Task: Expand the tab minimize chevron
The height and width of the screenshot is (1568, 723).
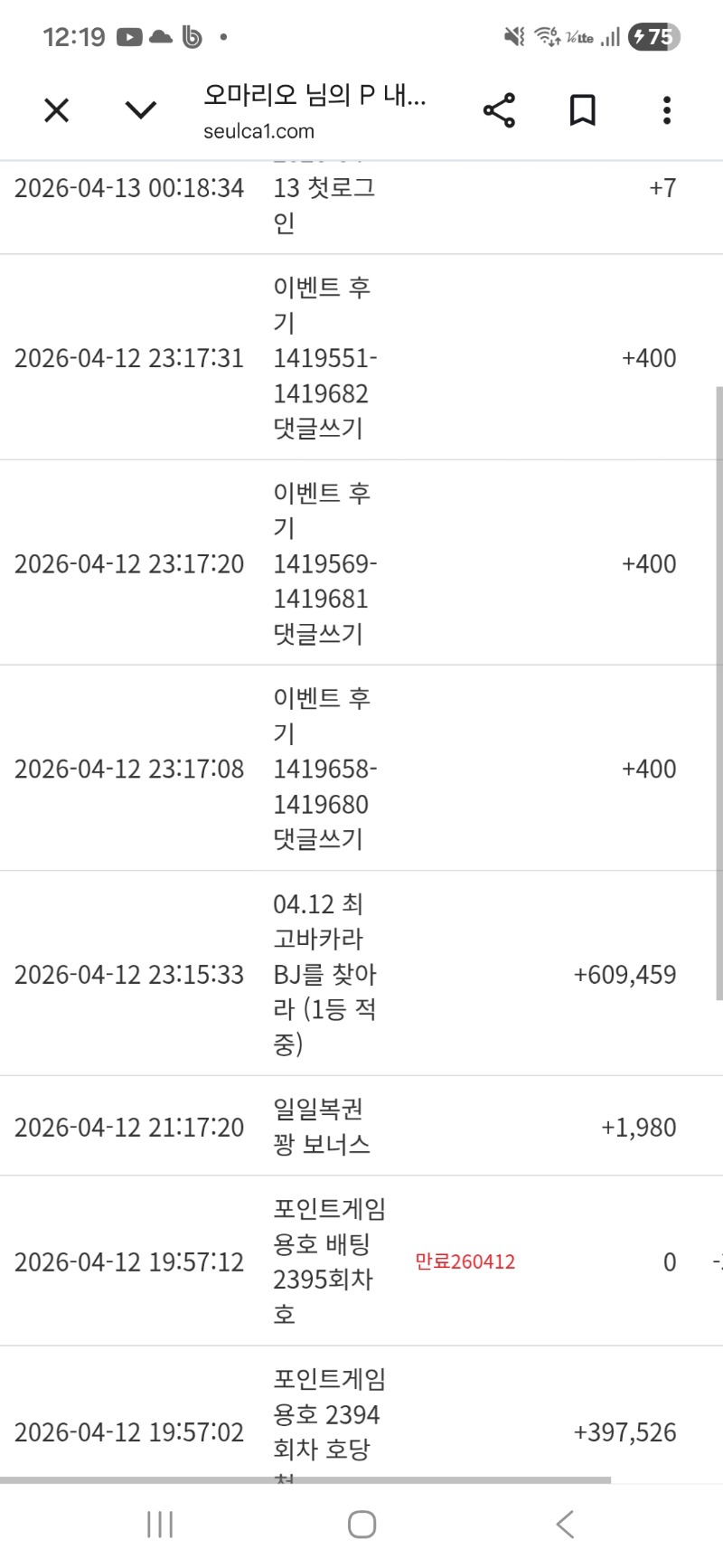Action: (x=140, y=110)
